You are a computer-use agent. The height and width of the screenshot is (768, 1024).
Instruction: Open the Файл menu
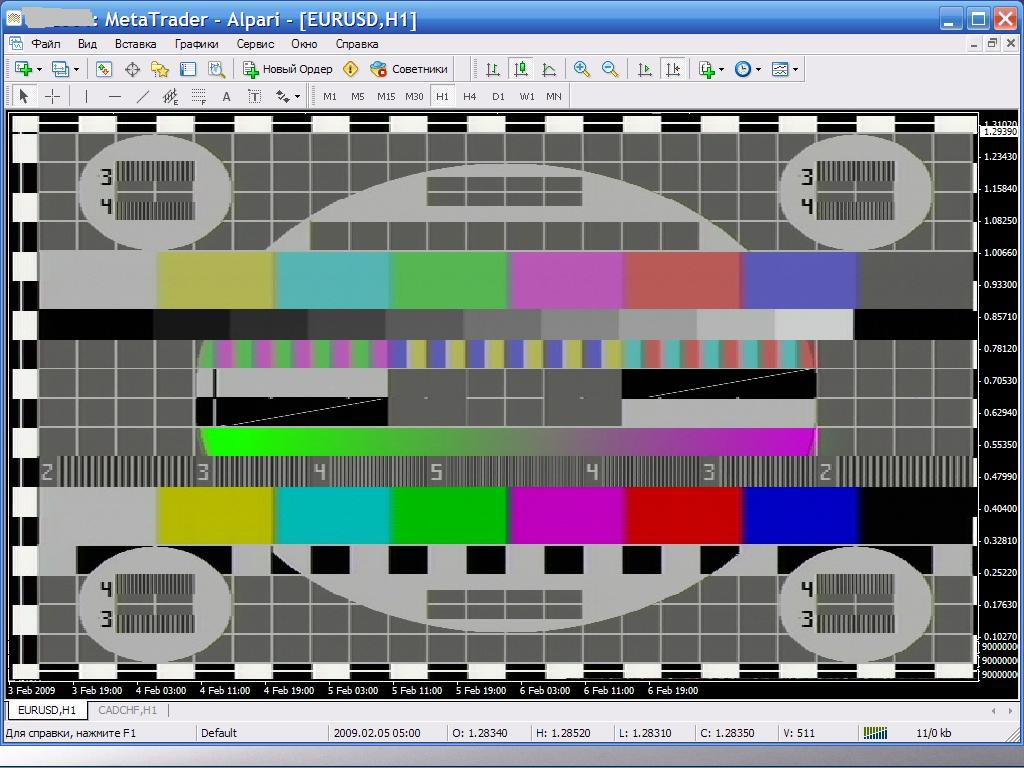point(46,44)
